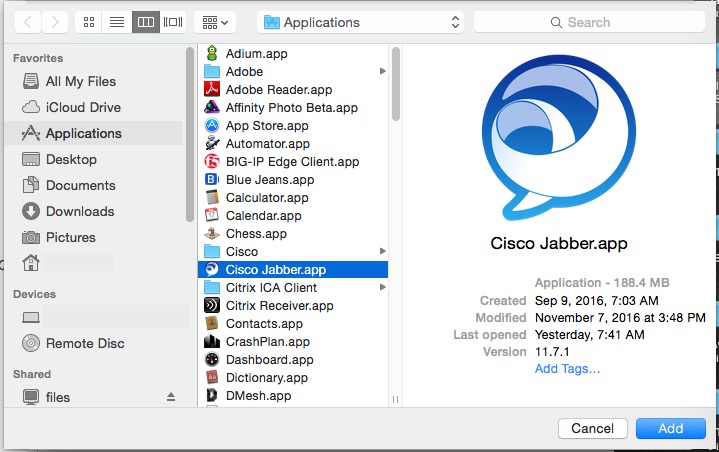
Task: Select the 'Dictionary.app' file name
Action: click(266, 378)
